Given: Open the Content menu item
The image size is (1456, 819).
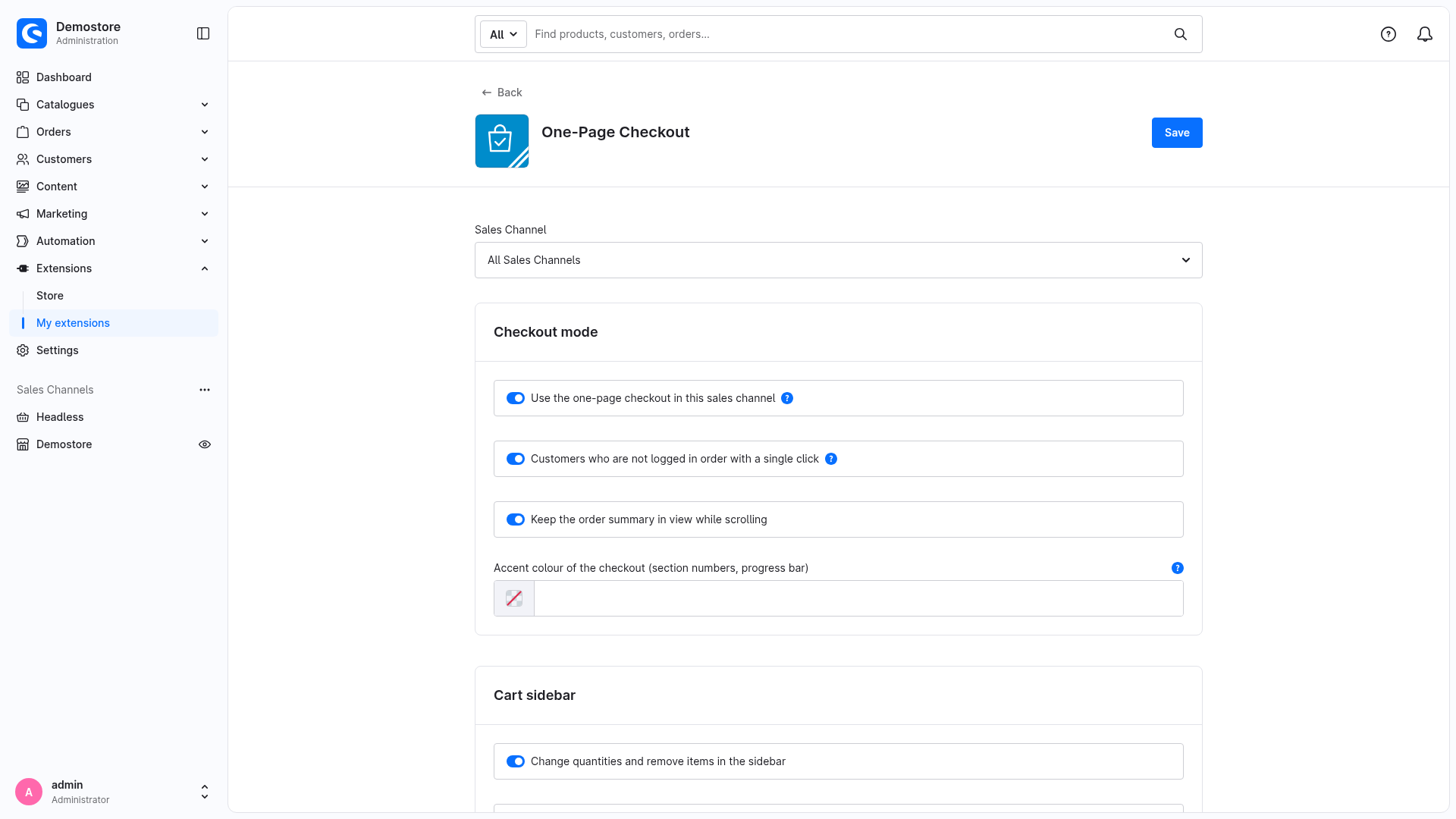Looking at the screenshot, I should 114,187.
